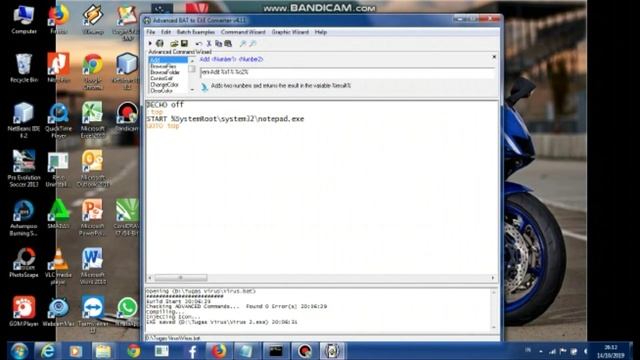Open the Batch Examples menu
The image size is (640, 360).
click(x=196, y=32)
